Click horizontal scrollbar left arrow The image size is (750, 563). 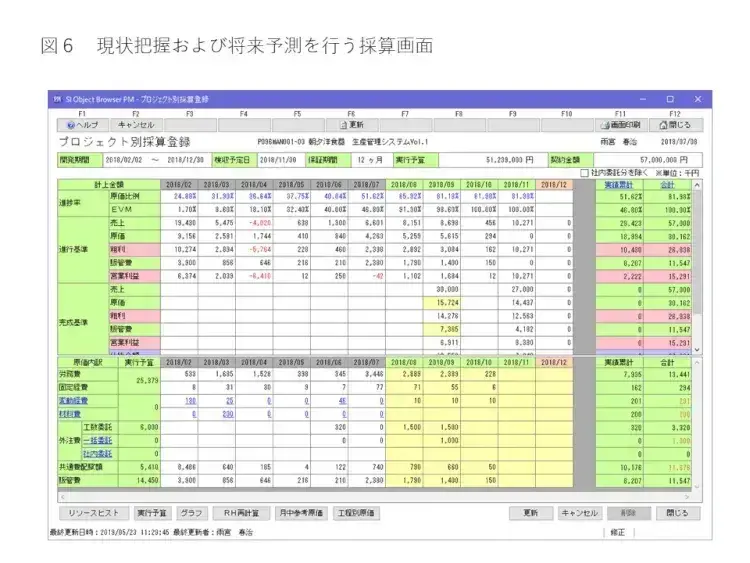point(62,497)
